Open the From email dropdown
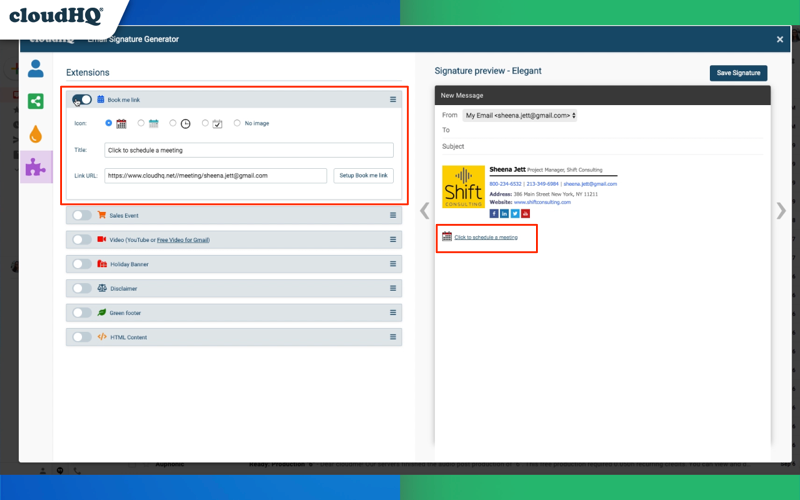The height and width of the screenshot is (500, 800). coord(519,115)
